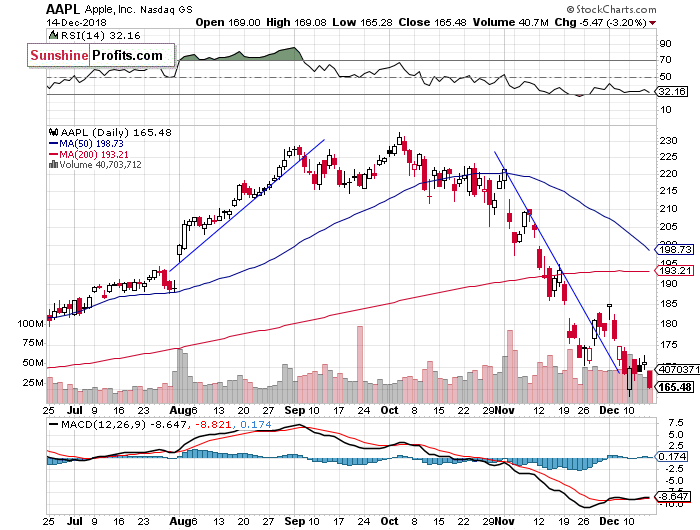The width and height of the screenshot is (700, 530).
Task: Click the Dec label on MACD axis
Action: [x=609, y=521]
